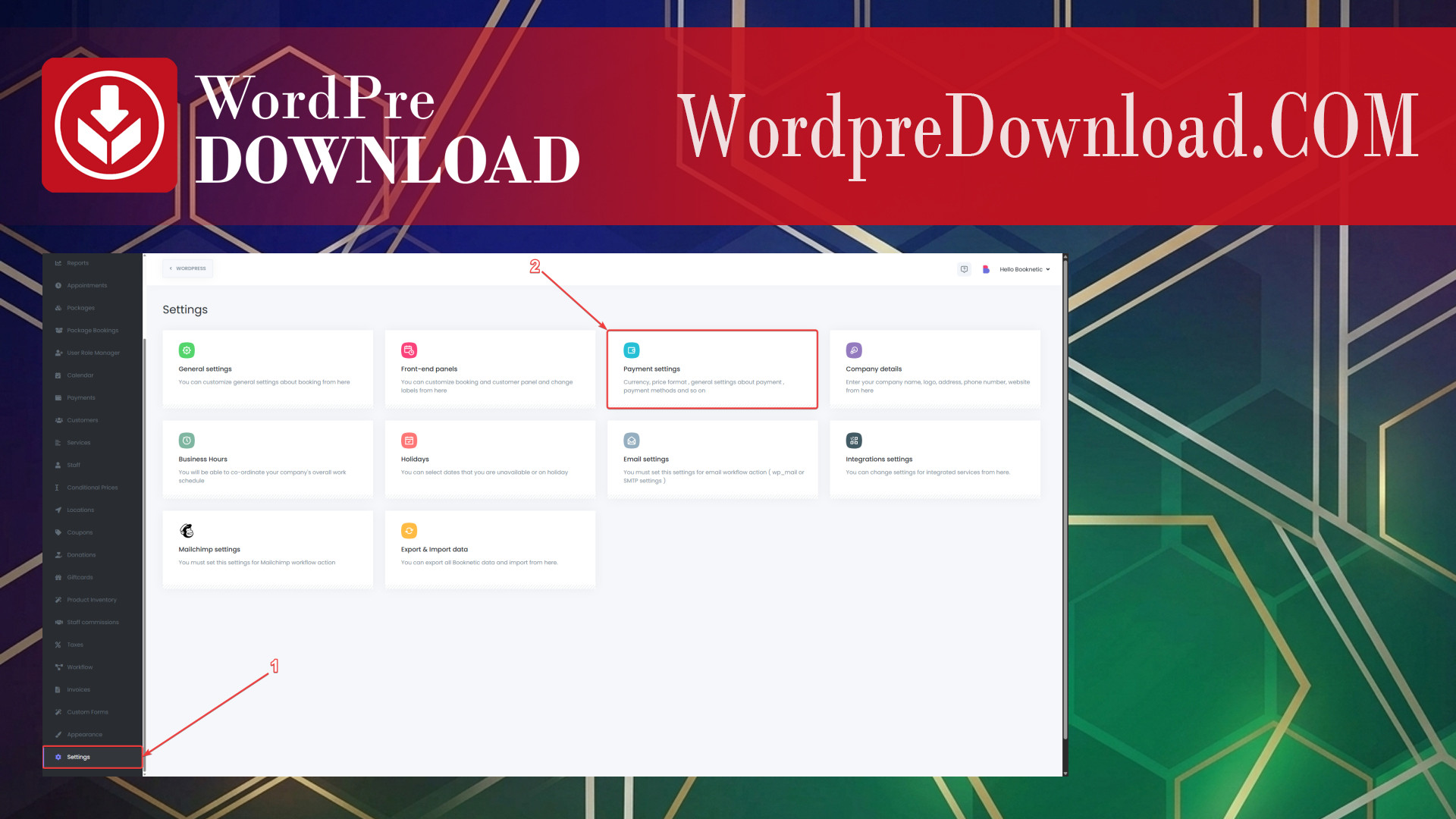The height and width of the screenshot is (819, 1456).
Task: Click the Booknetic logo icon in header
Action: coord(986,269)
